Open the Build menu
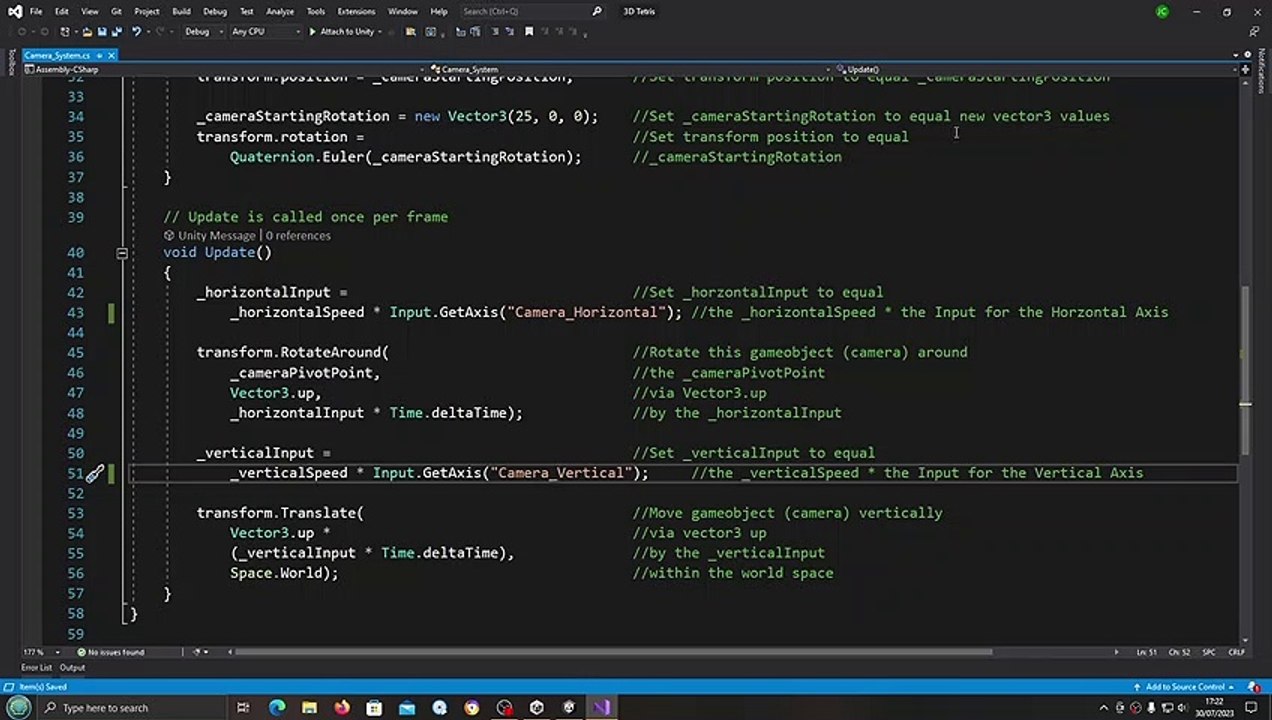 [181, 11]
